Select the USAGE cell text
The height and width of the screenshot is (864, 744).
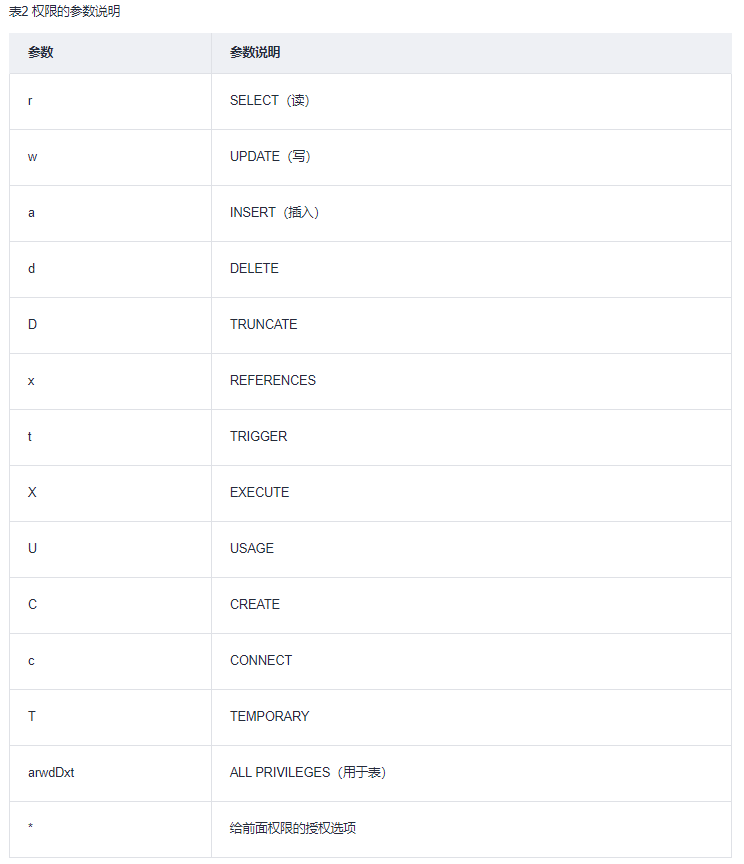pos(251,549)
